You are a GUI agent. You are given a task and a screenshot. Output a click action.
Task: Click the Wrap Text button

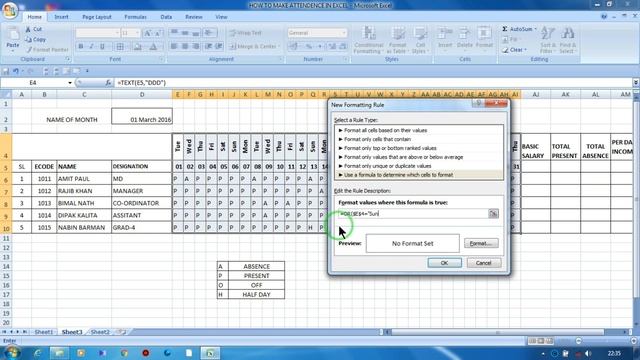[x=245, y=33]
